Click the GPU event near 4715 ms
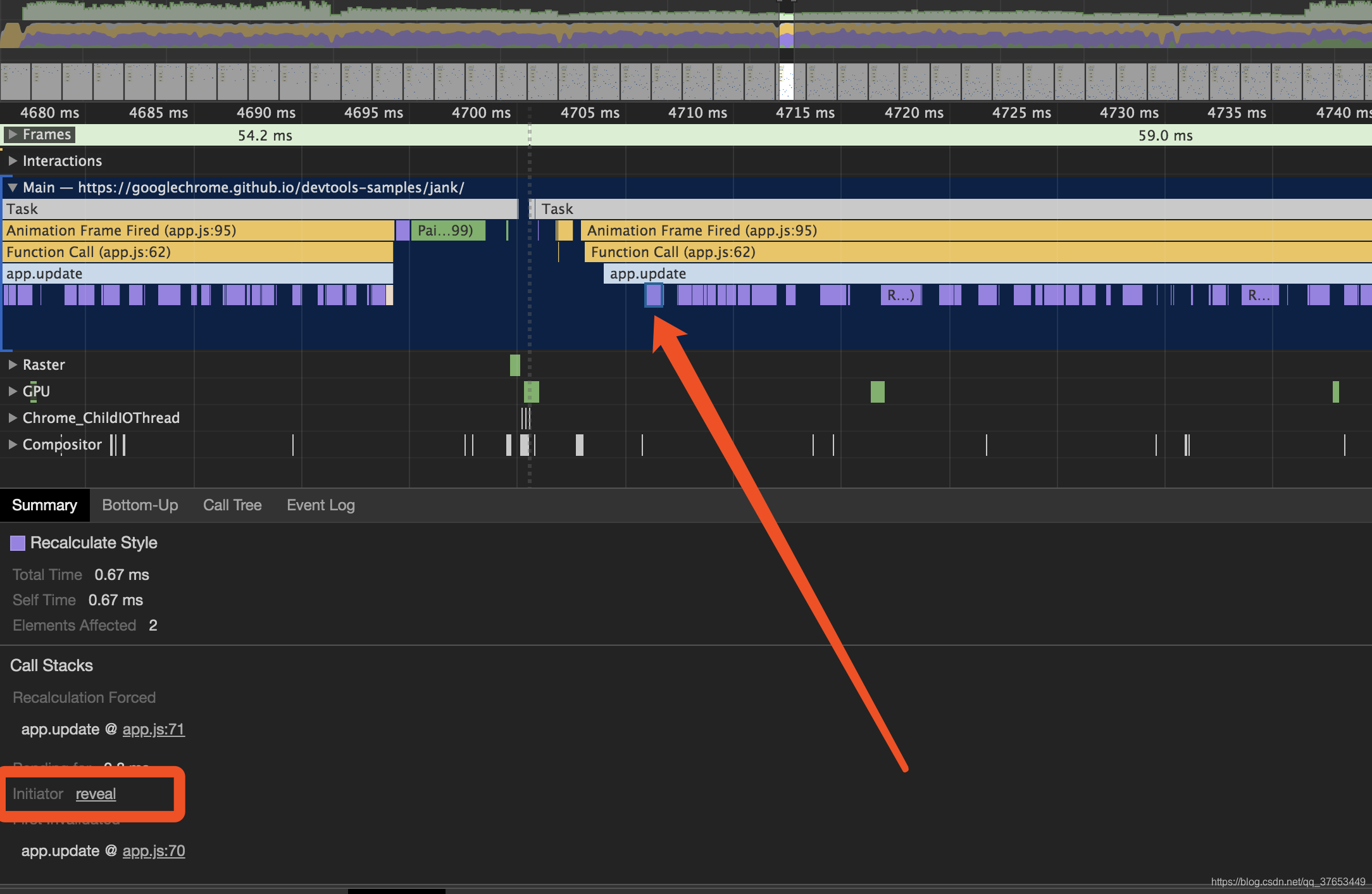The width and height of the screenshot is (1372, 894). (877, 392)
